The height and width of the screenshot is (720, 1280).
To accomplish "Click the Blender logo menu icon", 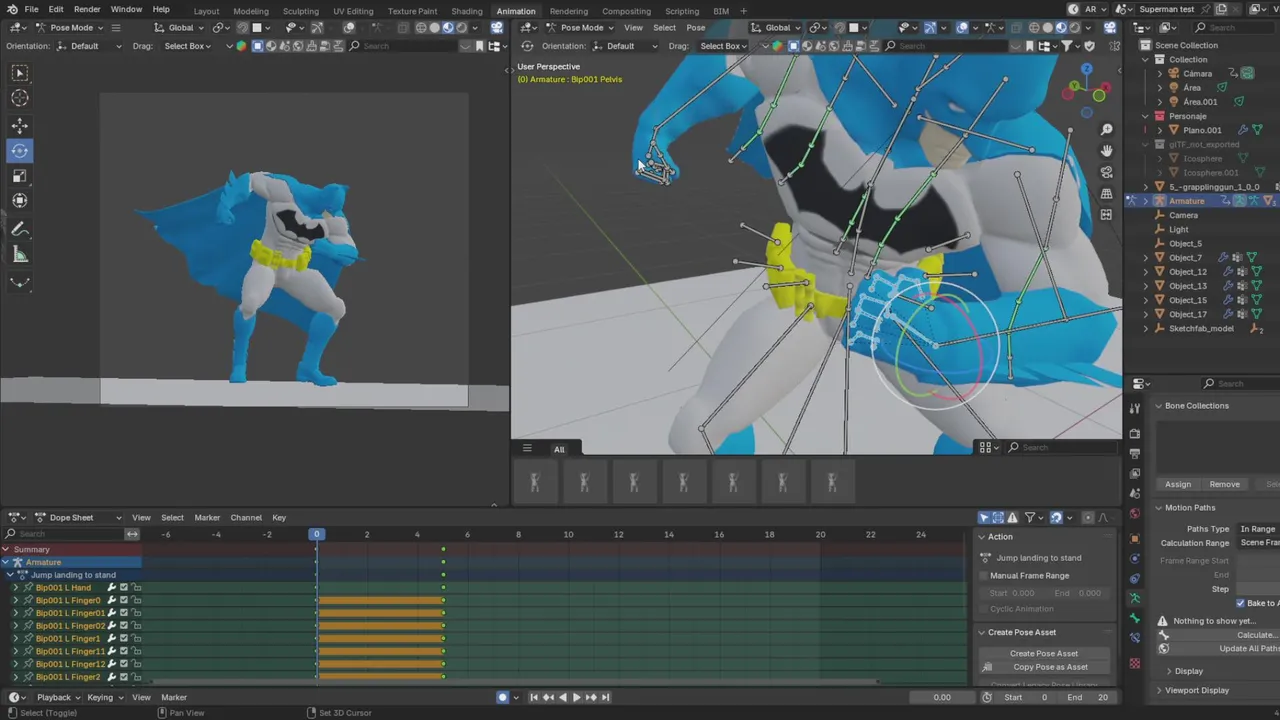I will pos(12,9).
